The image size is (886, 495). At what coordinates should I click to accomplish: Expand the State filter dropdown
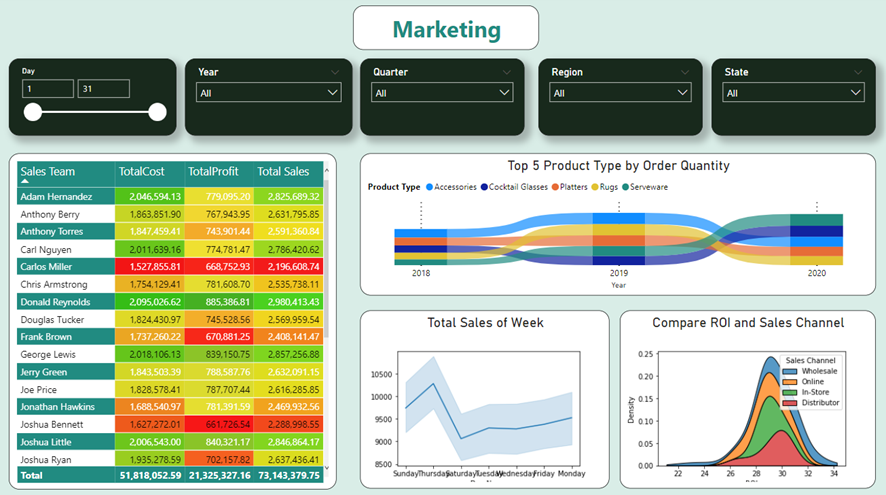pyautogui.click(x=793, y=93)
